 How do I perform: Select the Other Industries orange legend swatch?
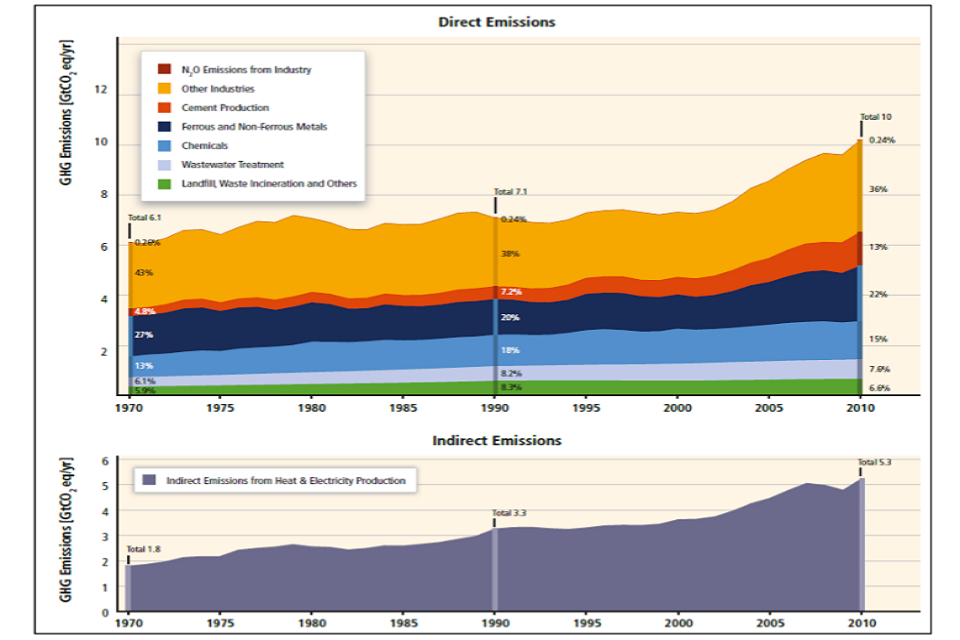(x=164, y=89)
